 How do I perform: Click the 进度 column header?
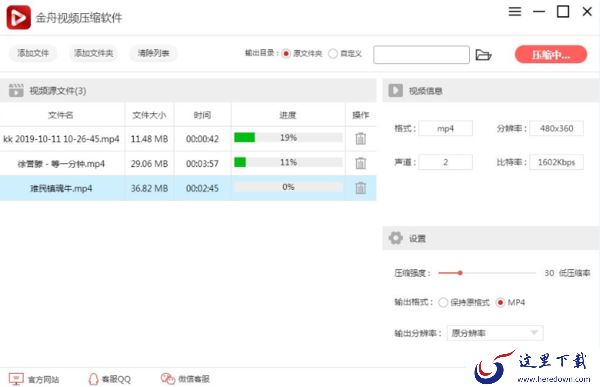pos(288,115)
